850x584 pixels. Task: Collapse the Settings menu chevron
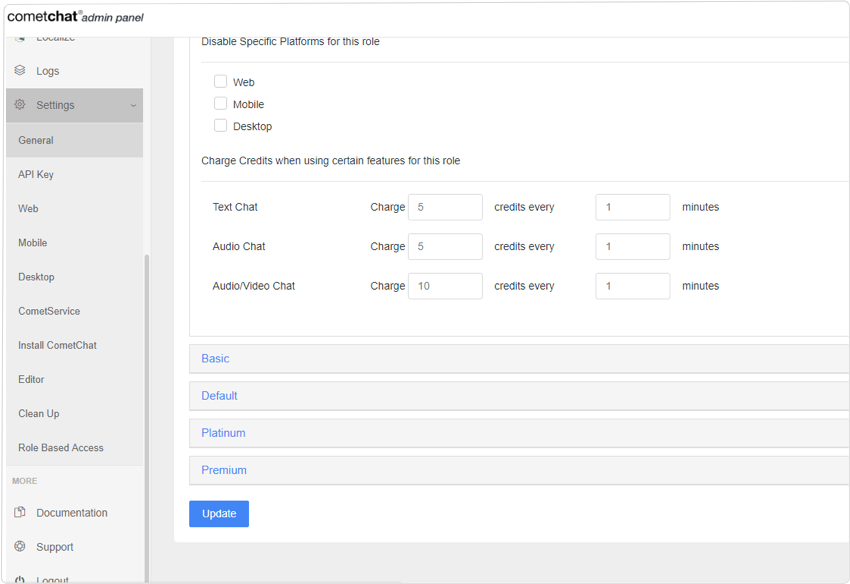tap(133, 106)
